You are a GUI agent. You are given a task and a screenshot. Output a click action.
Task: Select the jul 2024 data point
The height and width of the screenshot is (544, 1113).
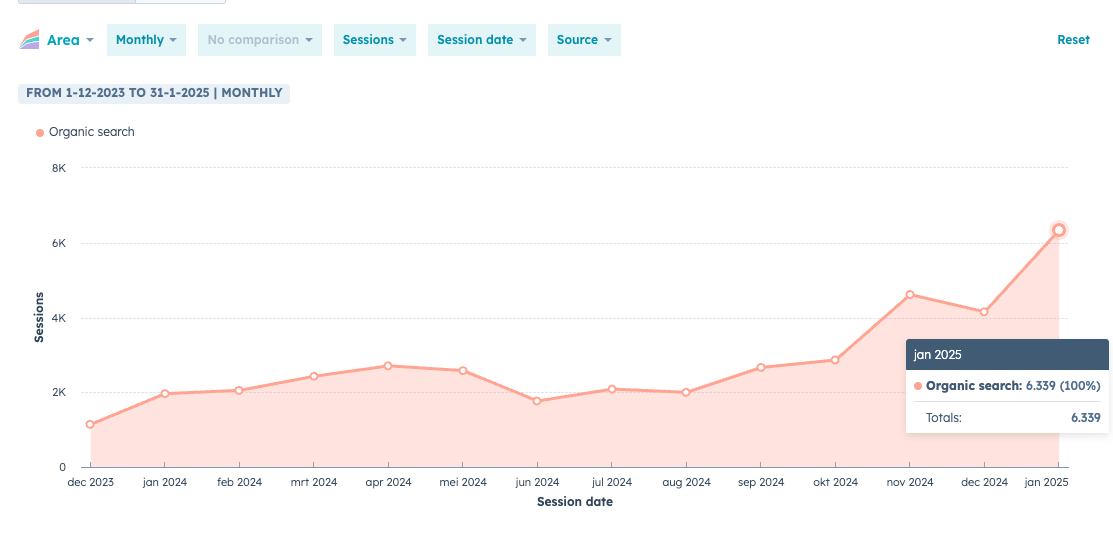pyautogui.click(x=612, y=389)
